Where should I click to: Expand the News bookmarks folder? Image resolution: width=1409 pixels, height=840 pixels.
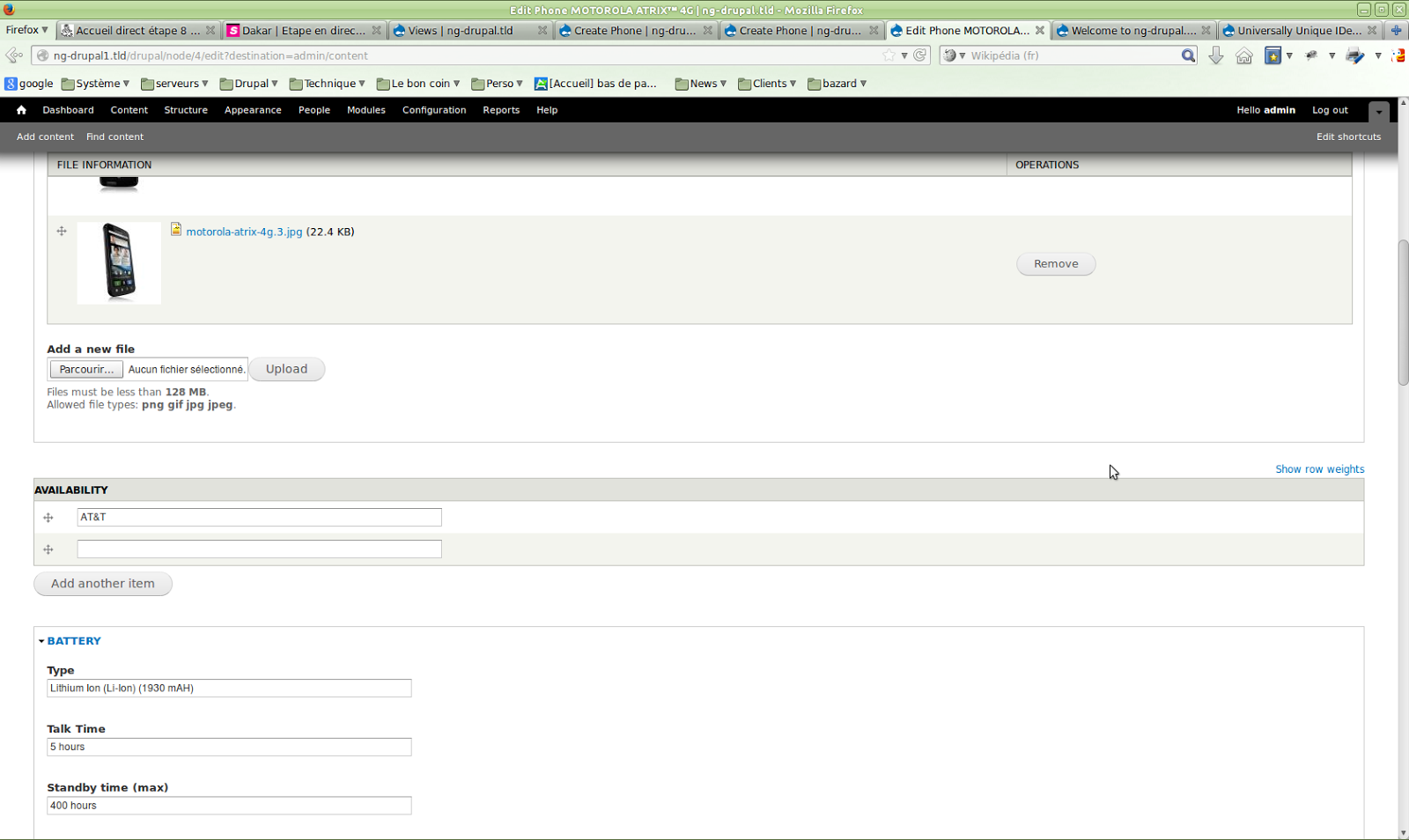coord(701,84)
